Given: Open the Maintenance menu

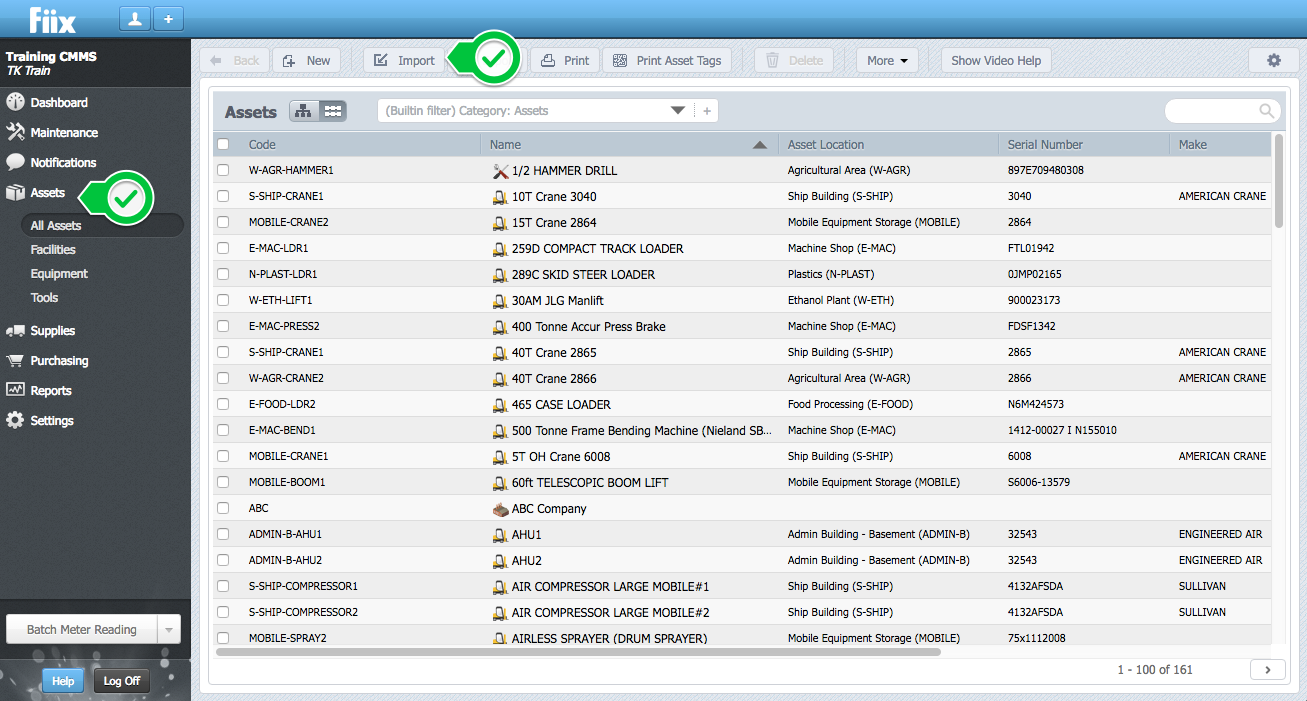Looking at the screenshot, I should pos(64,132).
